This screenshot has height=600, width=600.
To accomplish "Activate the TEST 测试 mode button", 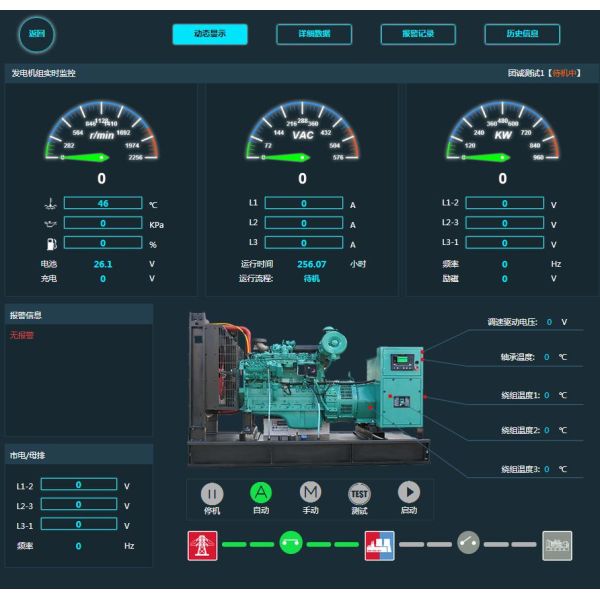I will pyautogui.click(x=359, y=492).
